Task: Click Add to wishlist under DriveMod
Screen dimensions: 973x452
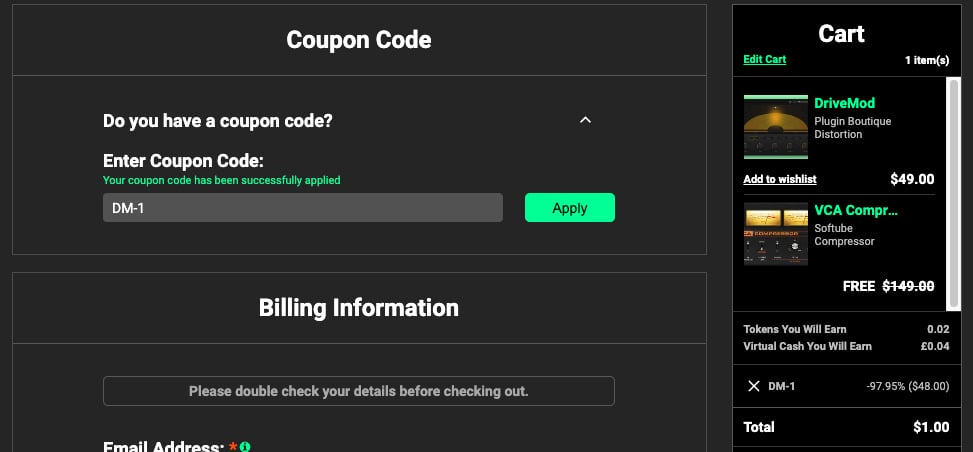Action: [780, 179]
